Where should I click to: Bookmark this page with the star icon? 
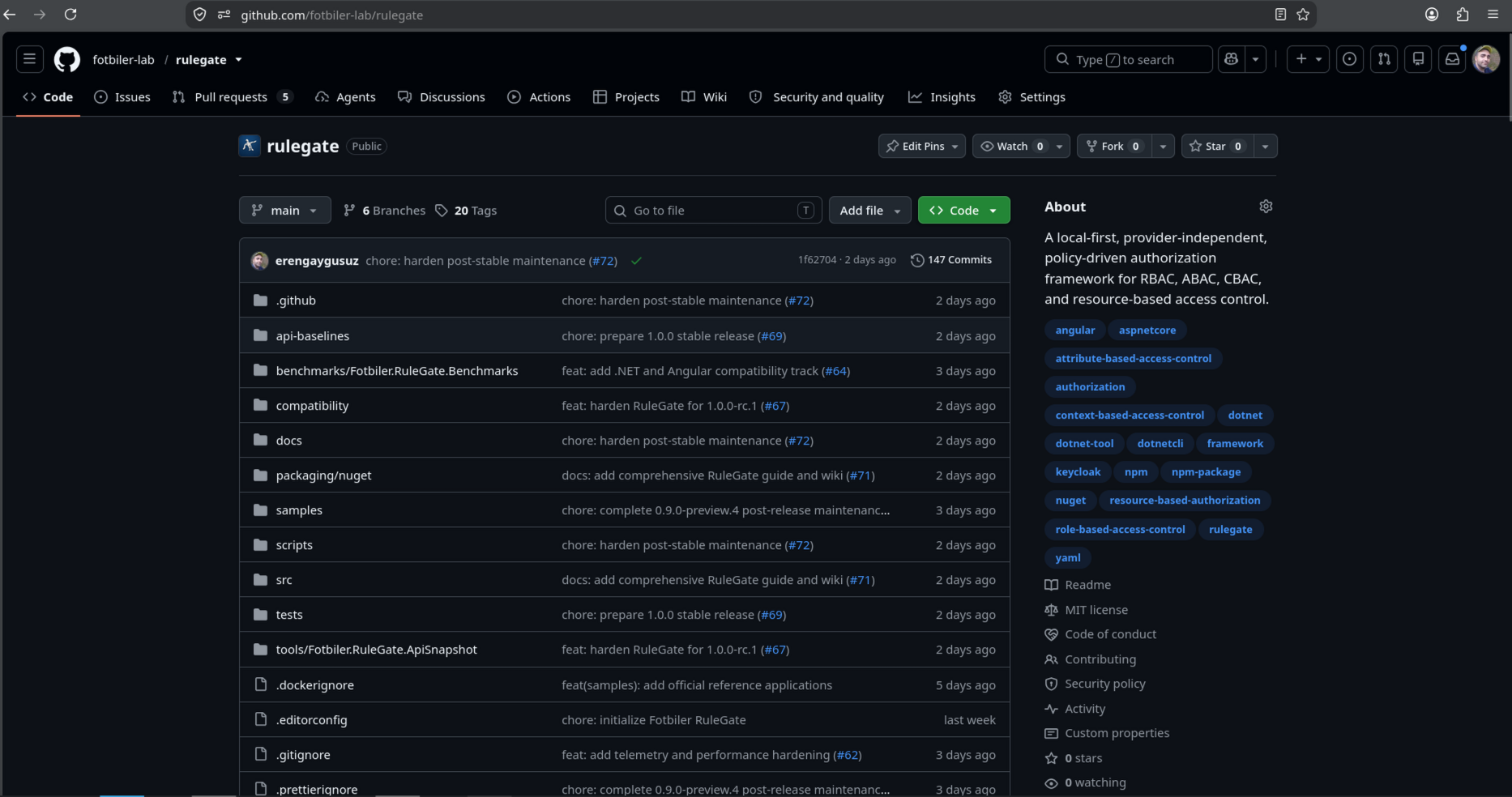1303,15
